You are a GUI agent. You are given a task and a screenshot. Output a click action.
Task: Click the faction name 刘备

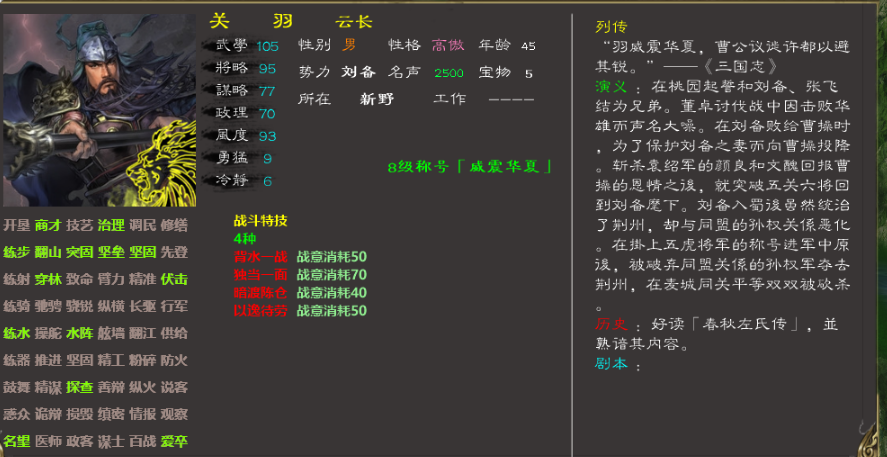(358, 72)
